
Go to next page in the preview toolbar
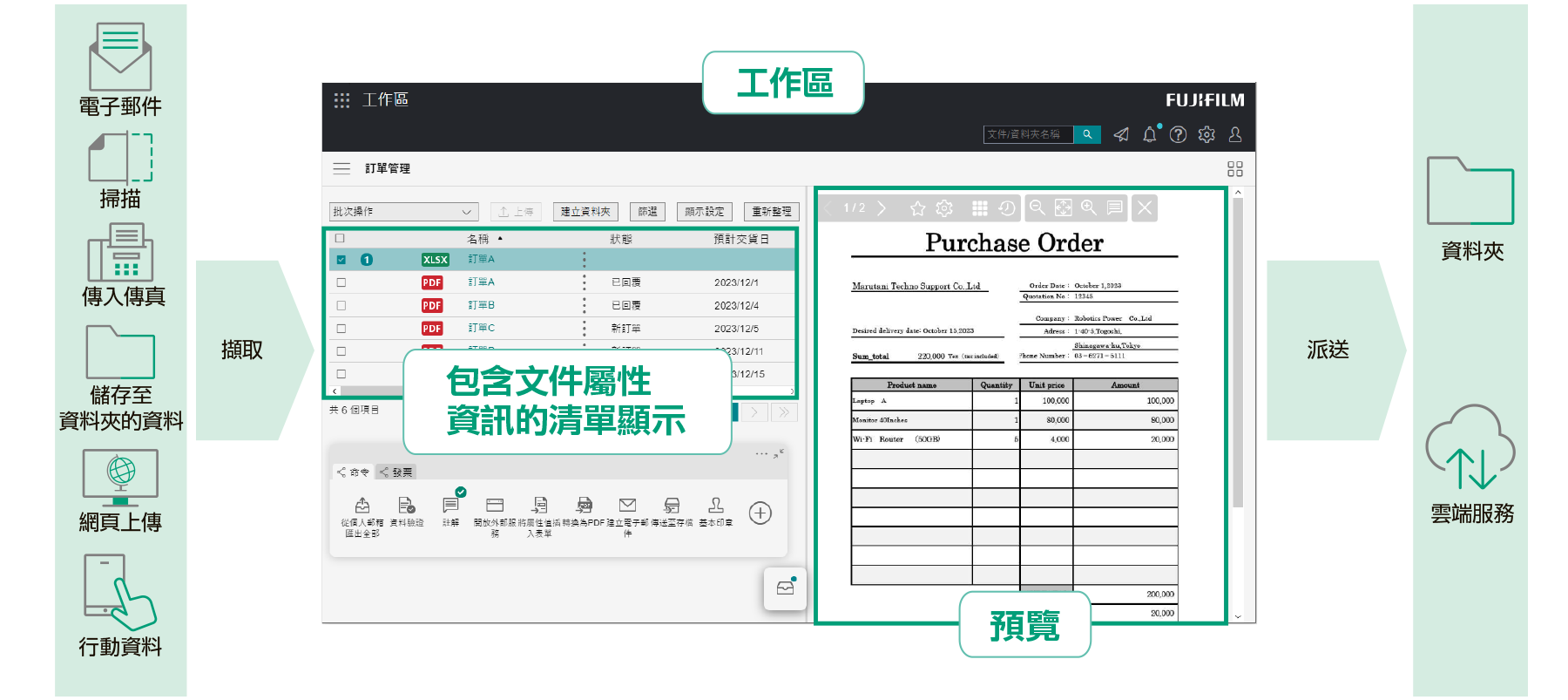[882, 207]
